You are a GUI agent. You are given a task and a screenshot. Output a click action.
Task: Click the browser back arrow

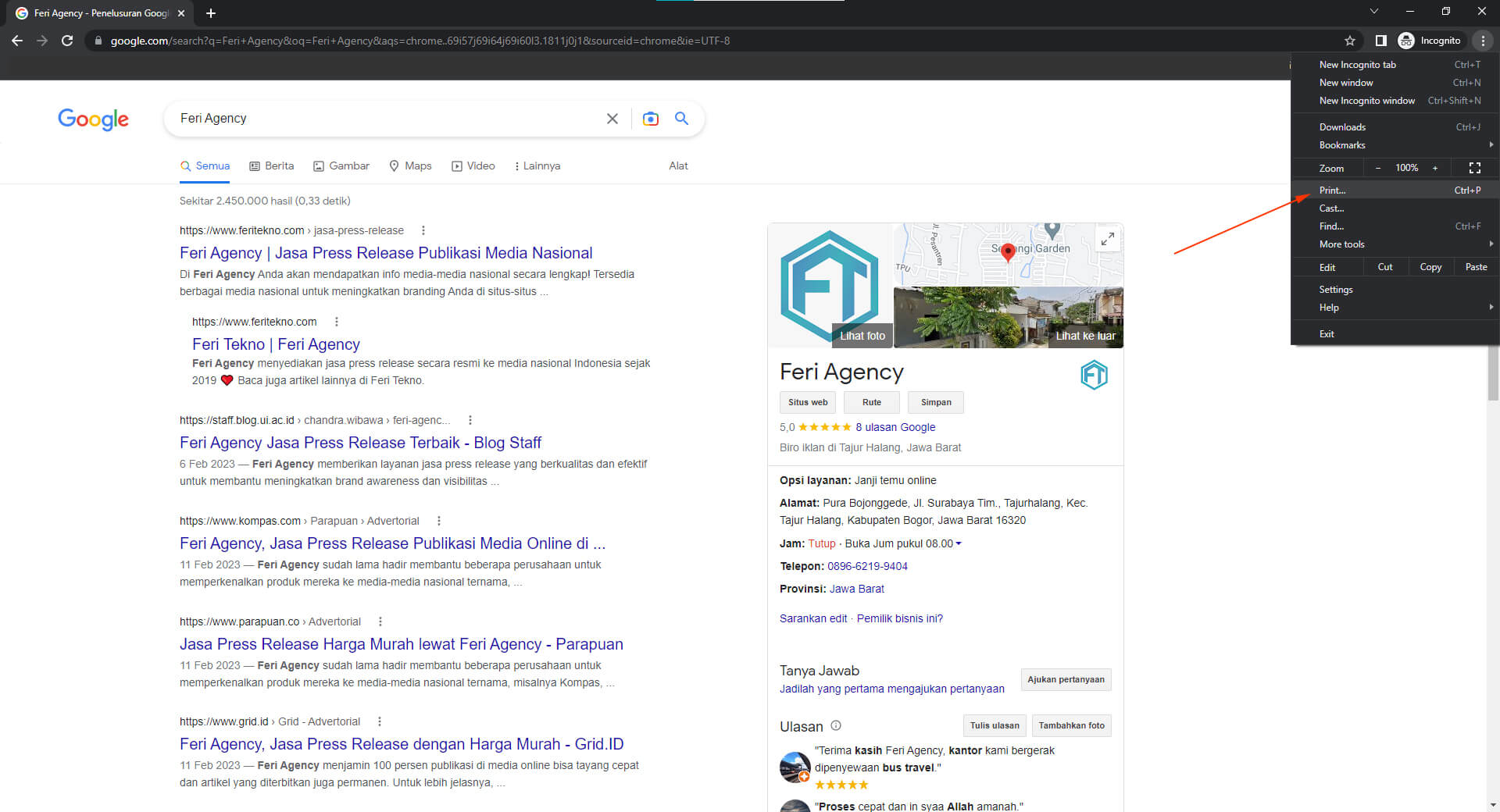[x=17, y=41]
